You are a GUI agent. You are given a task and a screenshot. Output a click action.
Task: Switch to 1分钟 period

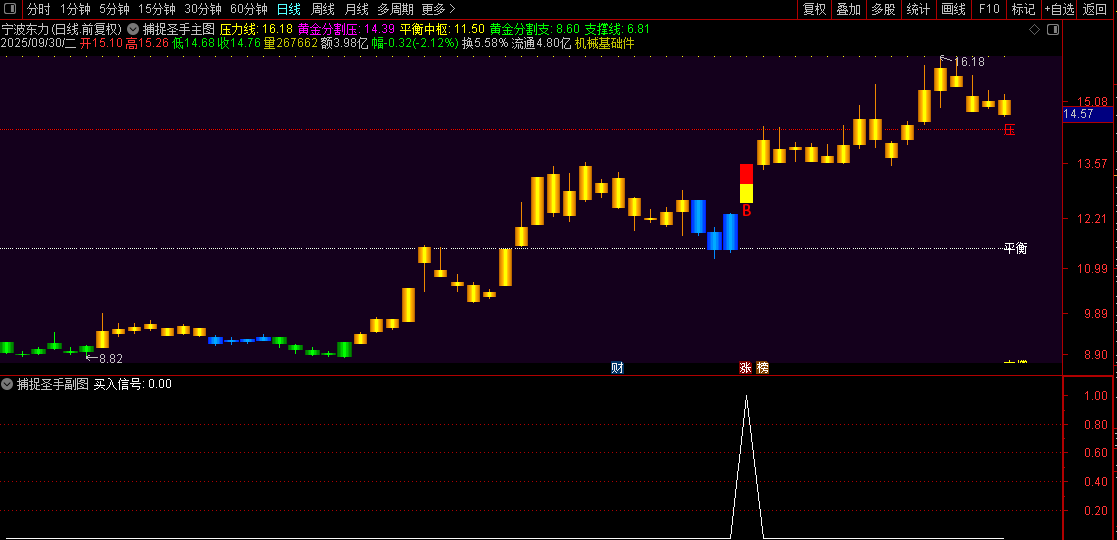point(75,9)
